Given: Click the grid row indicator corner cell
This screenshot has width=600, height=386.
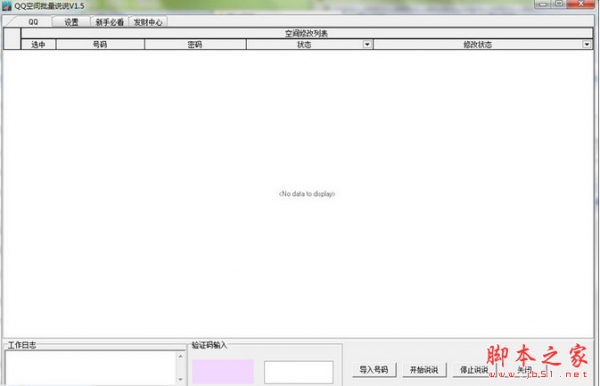Looking at the screenshot, I should click(x=12, y=39).
